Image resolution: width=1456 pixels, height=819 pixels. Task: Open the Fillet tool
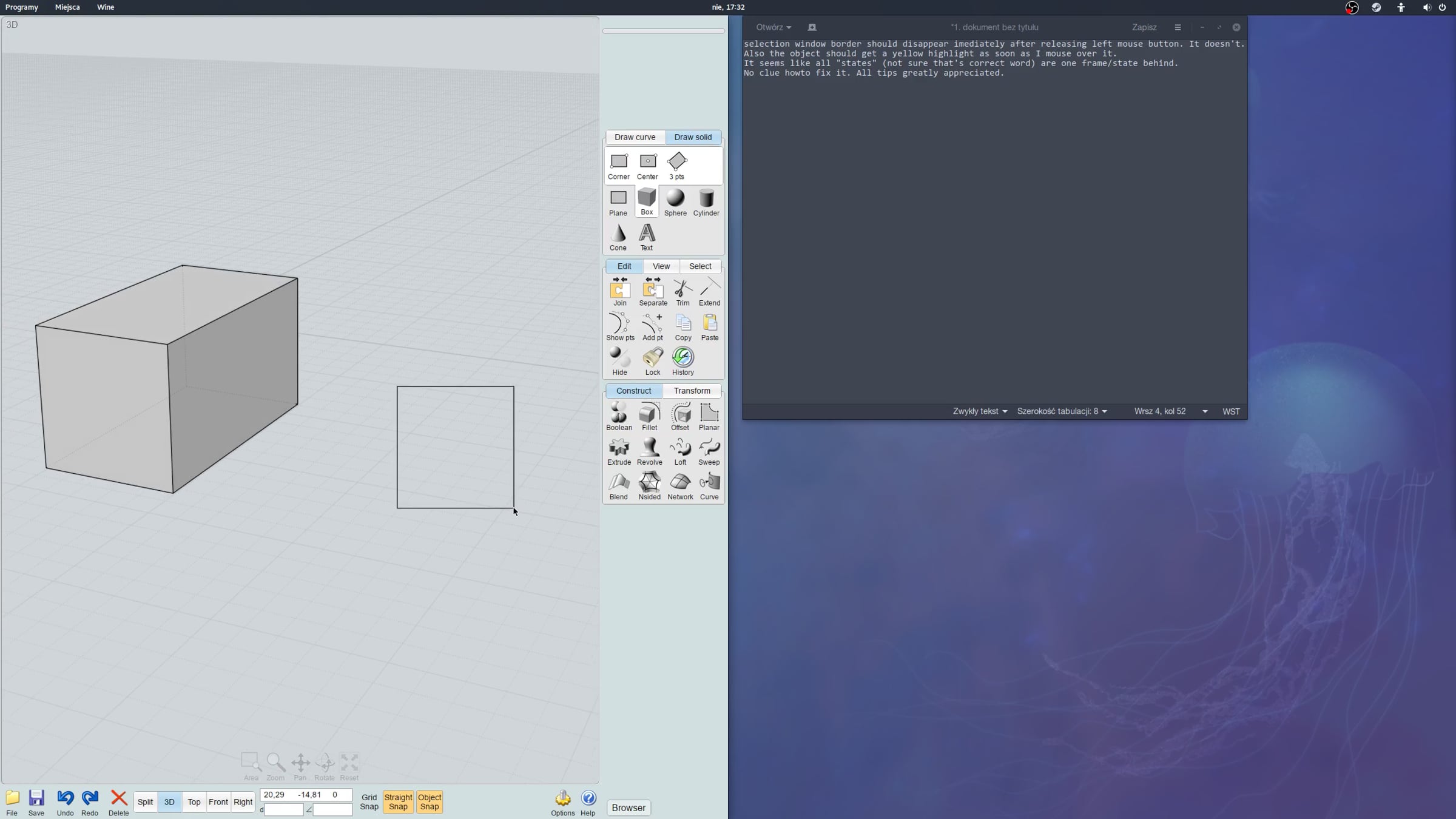click(649, 416)
